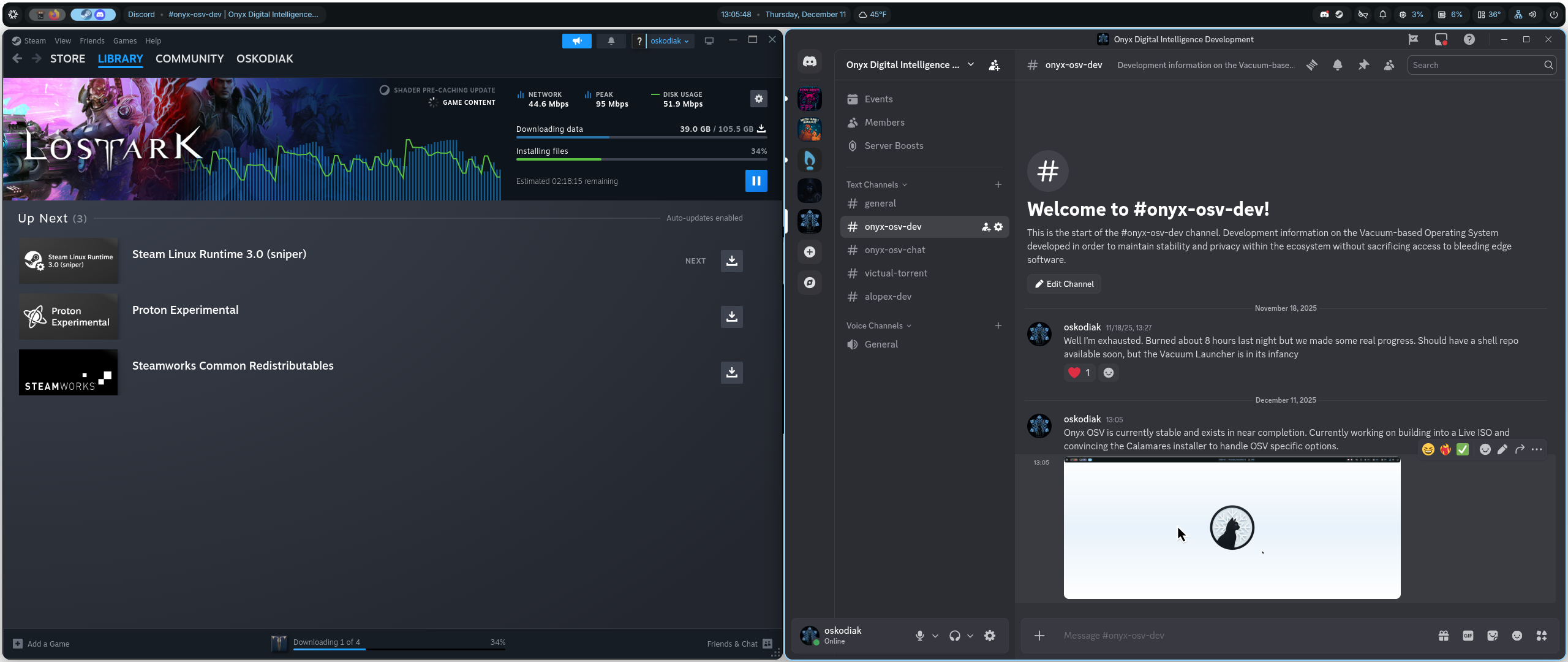The height and width of the screenshot is (662, 1568).
Task: Open the Friends menu in Steam
Action: (x=92, y=40)
